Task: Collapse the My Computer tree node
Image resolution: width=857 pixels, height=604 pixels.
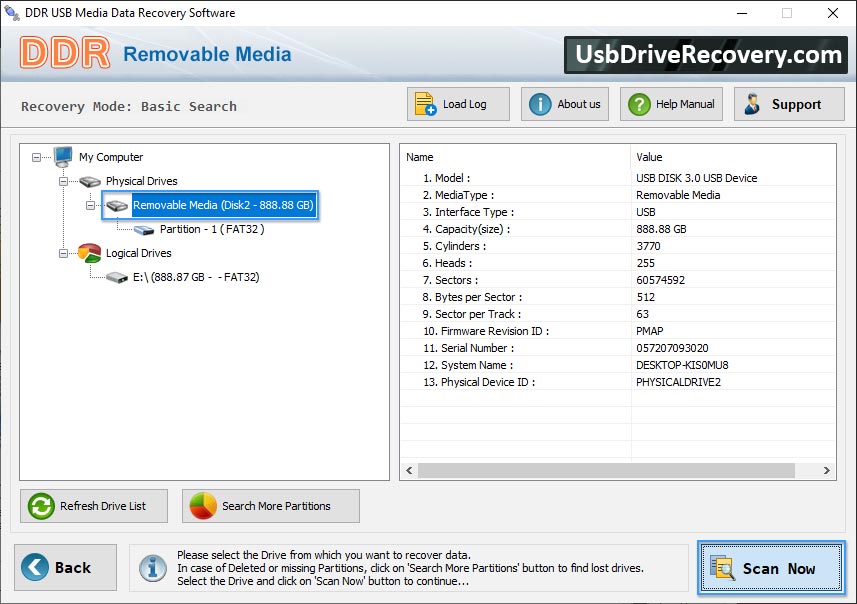Action: (36, 157)
